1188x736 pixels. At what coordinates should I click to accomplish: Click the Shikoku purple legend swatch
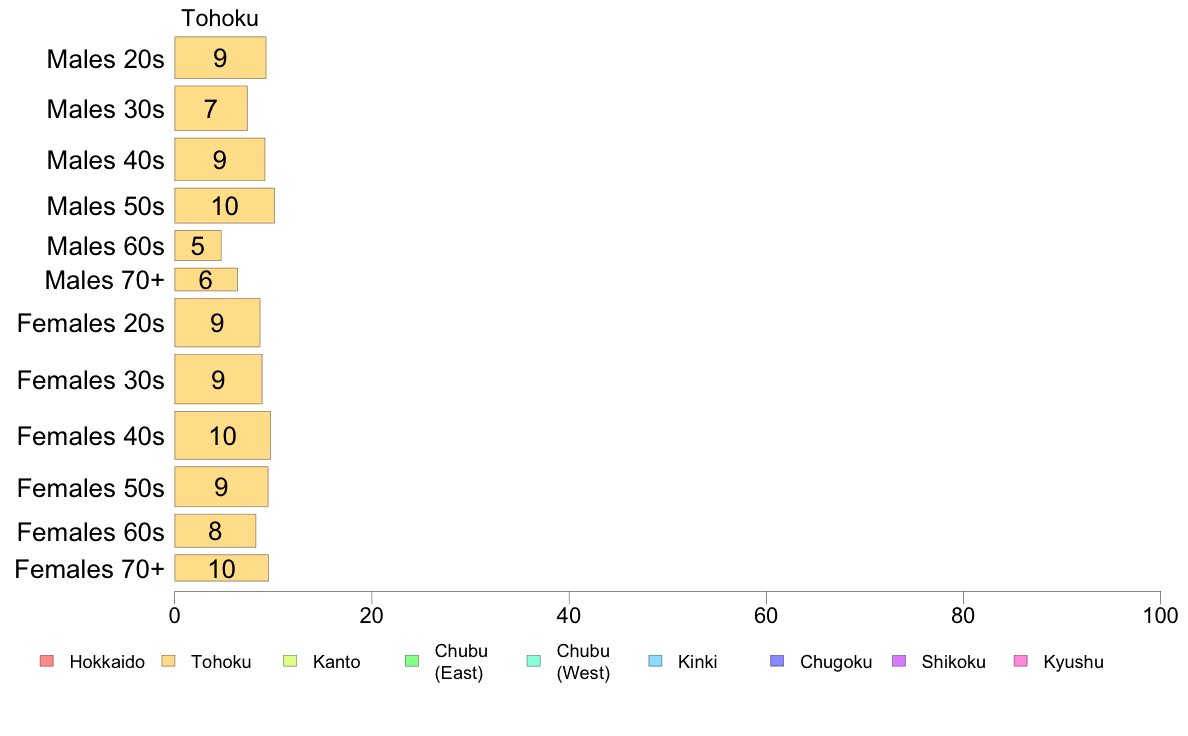coord(899,661)
